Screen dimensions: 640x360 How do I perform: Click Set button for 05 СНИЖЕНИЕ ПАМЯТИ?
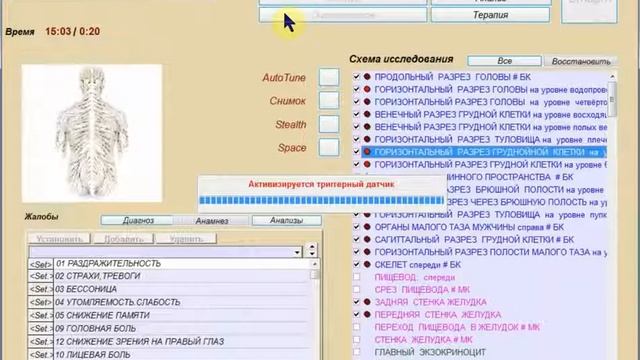pos(40,316)
